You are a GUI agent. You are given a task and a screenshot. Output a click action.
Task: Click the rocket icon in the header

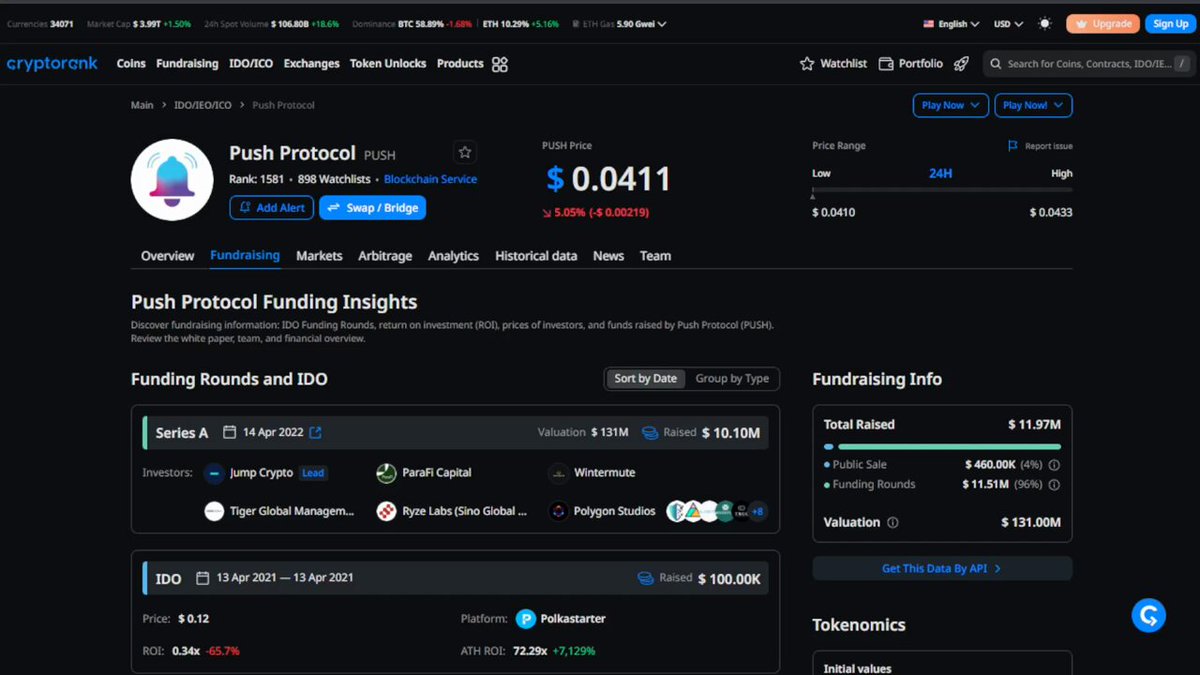(961, 64)
